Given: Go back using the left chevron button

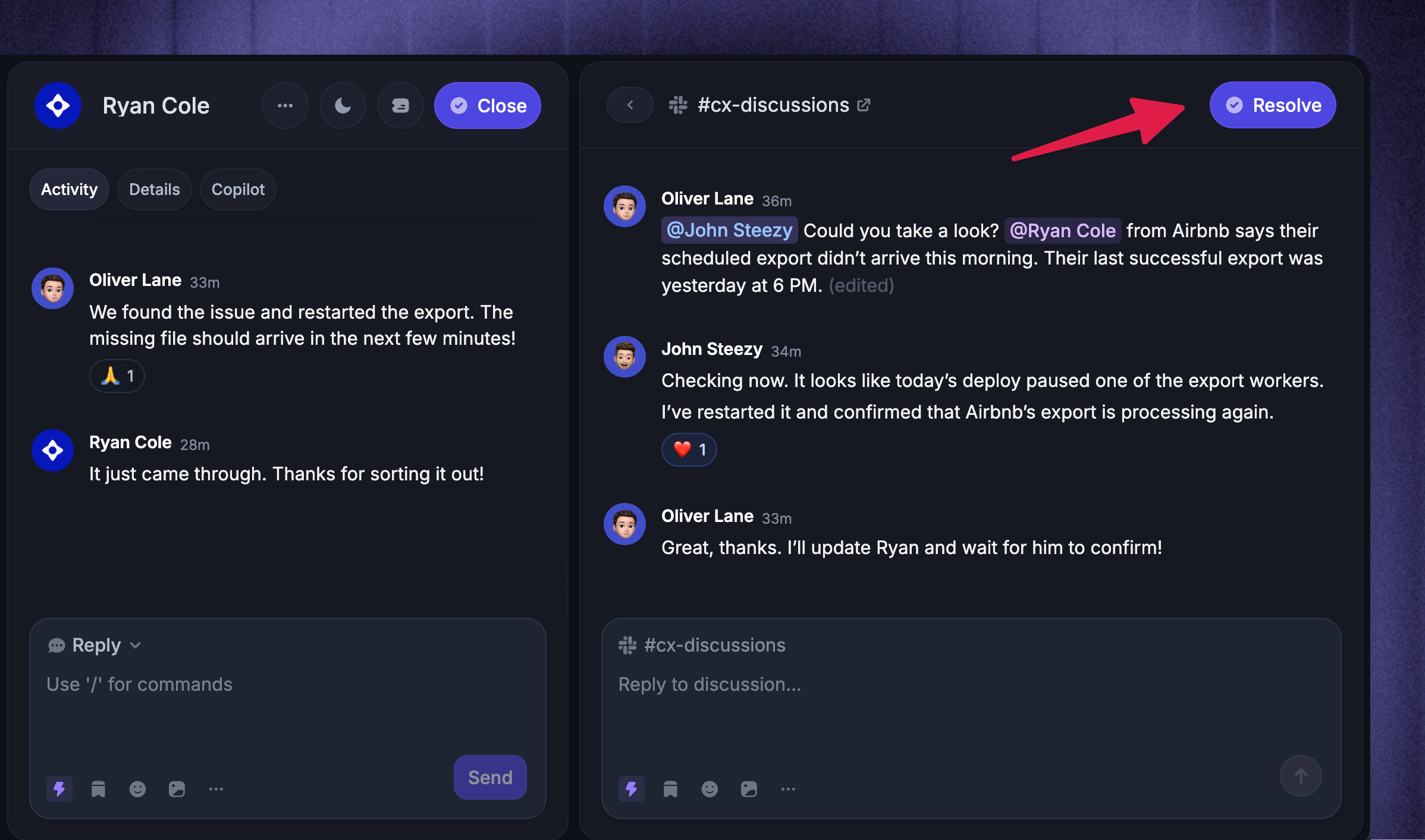Looking at the screenshot, I should click(x=630, y=105).
